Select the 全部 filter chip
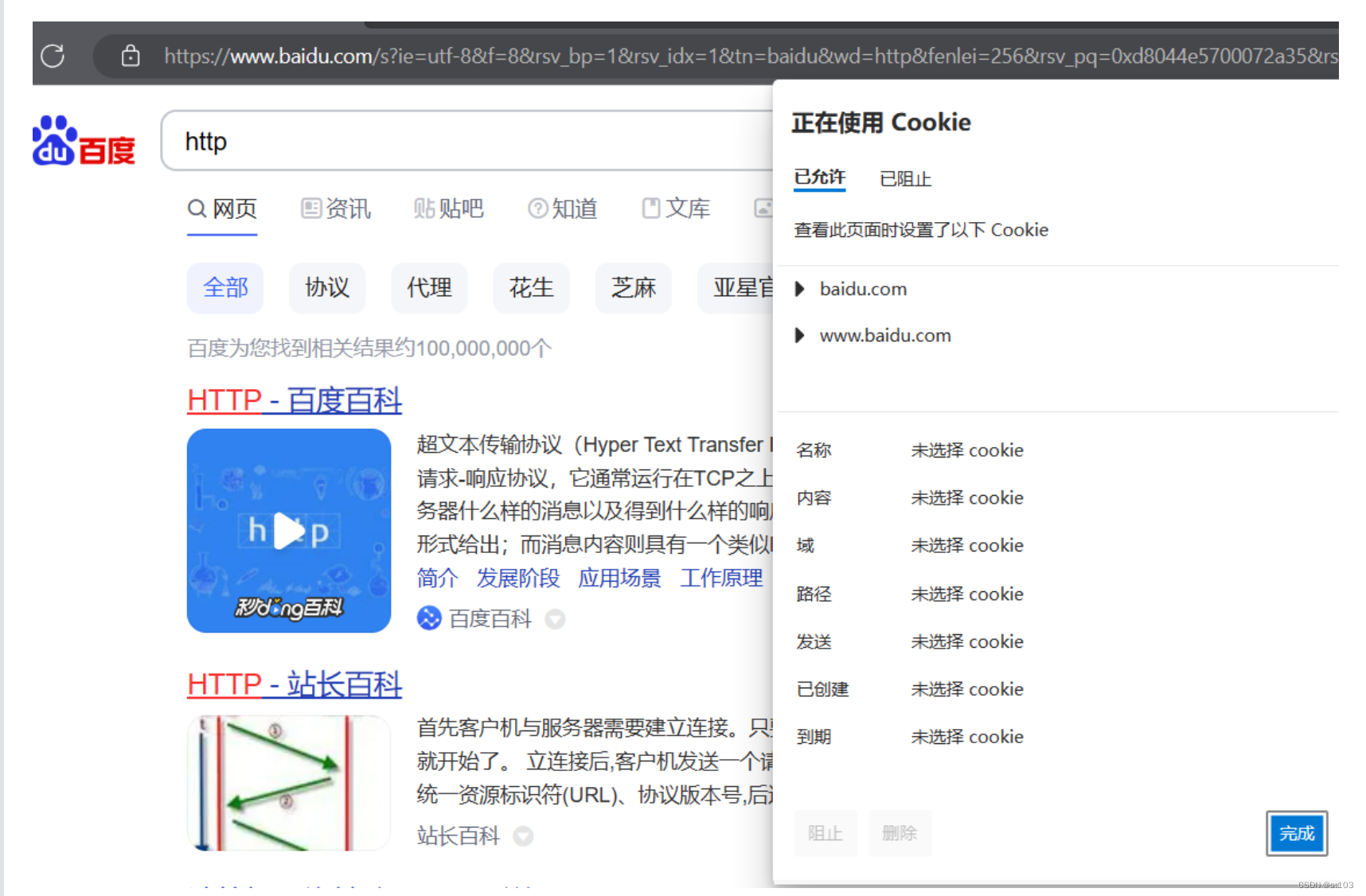 pyautogui.click(x=225, y=288)
